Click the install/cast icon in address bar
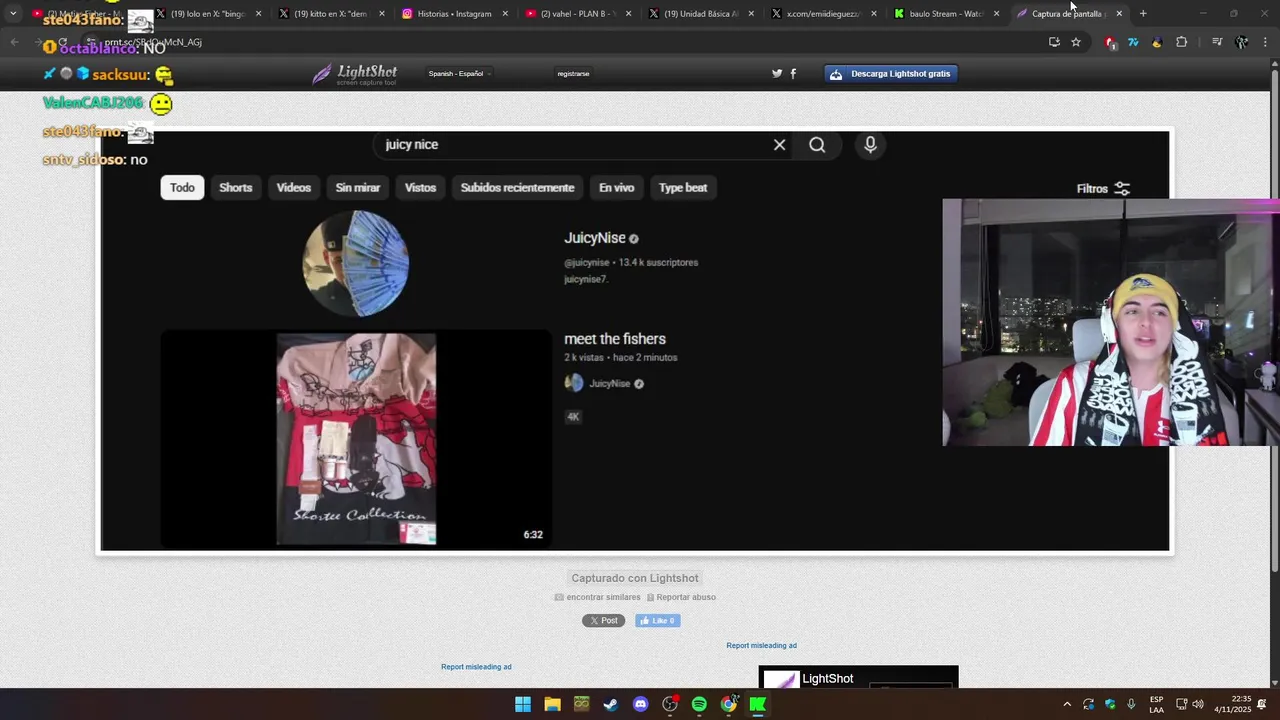 (x=1054, y=42)
